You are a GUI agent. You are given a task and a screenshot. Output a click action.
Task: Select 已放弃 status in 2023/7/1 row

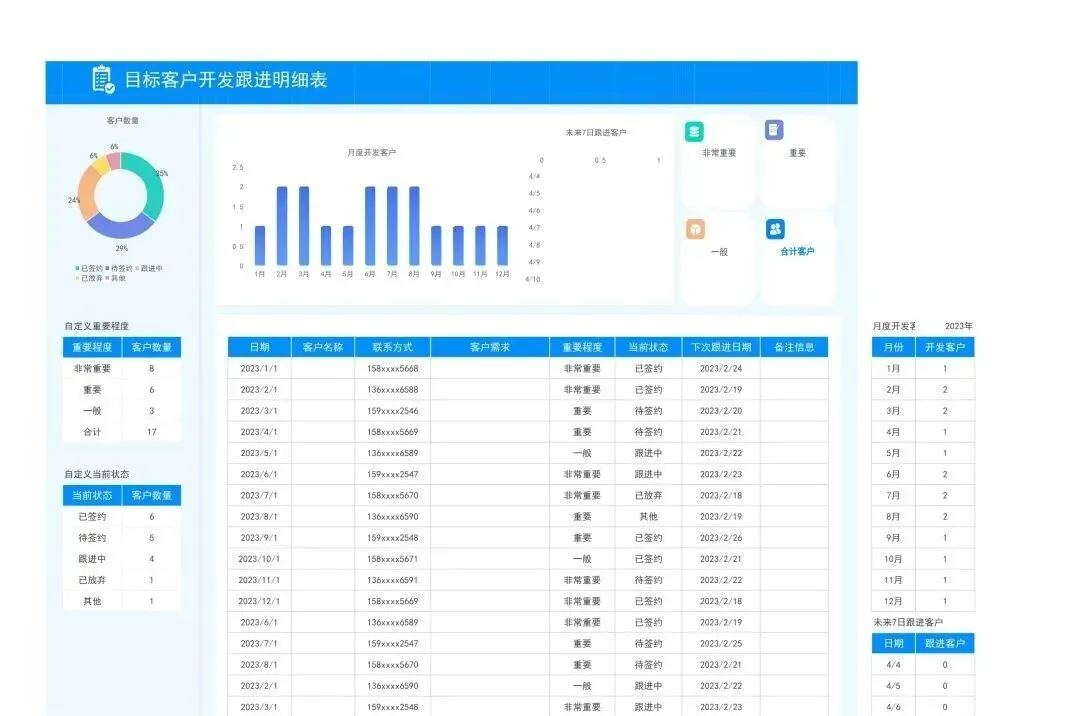click(x=648, y=496)
